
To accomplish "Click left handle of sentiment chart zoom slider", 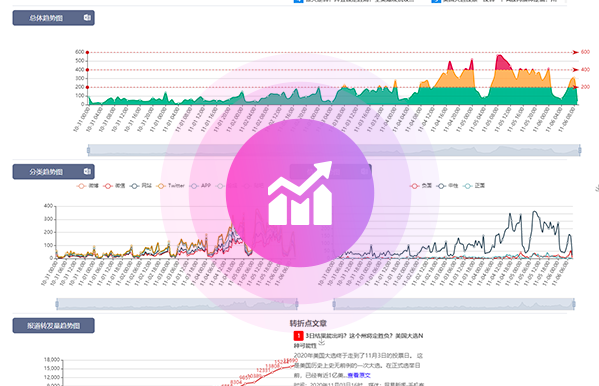I will click(x=334, y=304).
